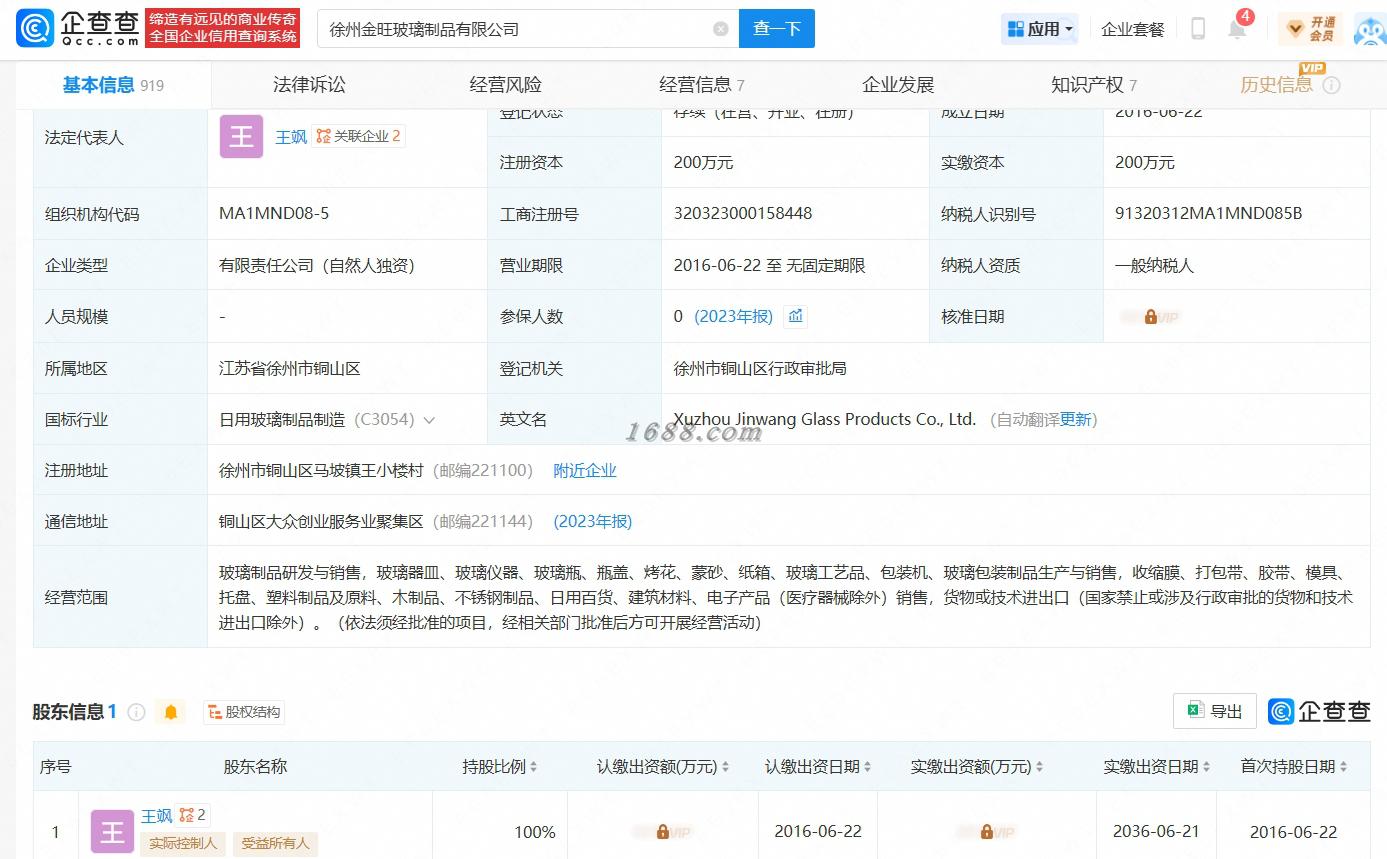Switch to the 法律诉讼 tab
Image resolution: width=1387 pixels, height=859 pixels.
coord(309,85)
